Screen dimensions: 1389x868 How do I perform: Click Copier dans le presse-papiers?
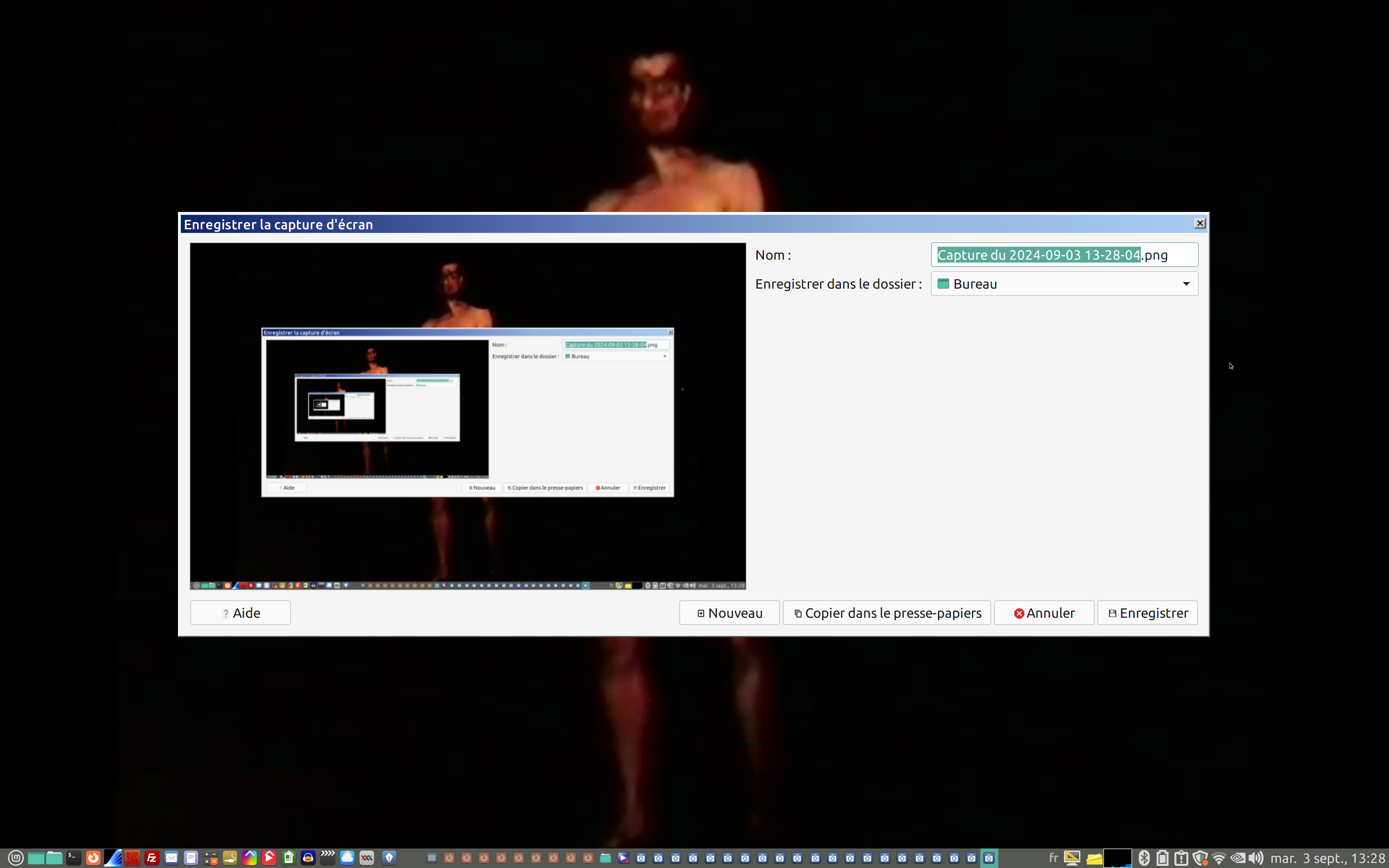886,613
